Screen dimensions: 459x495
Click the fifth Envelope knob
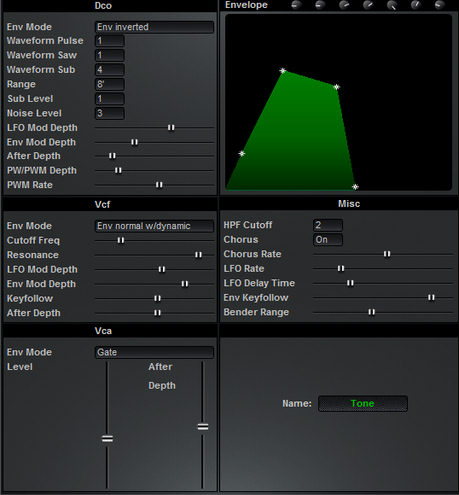coord(392,5)
